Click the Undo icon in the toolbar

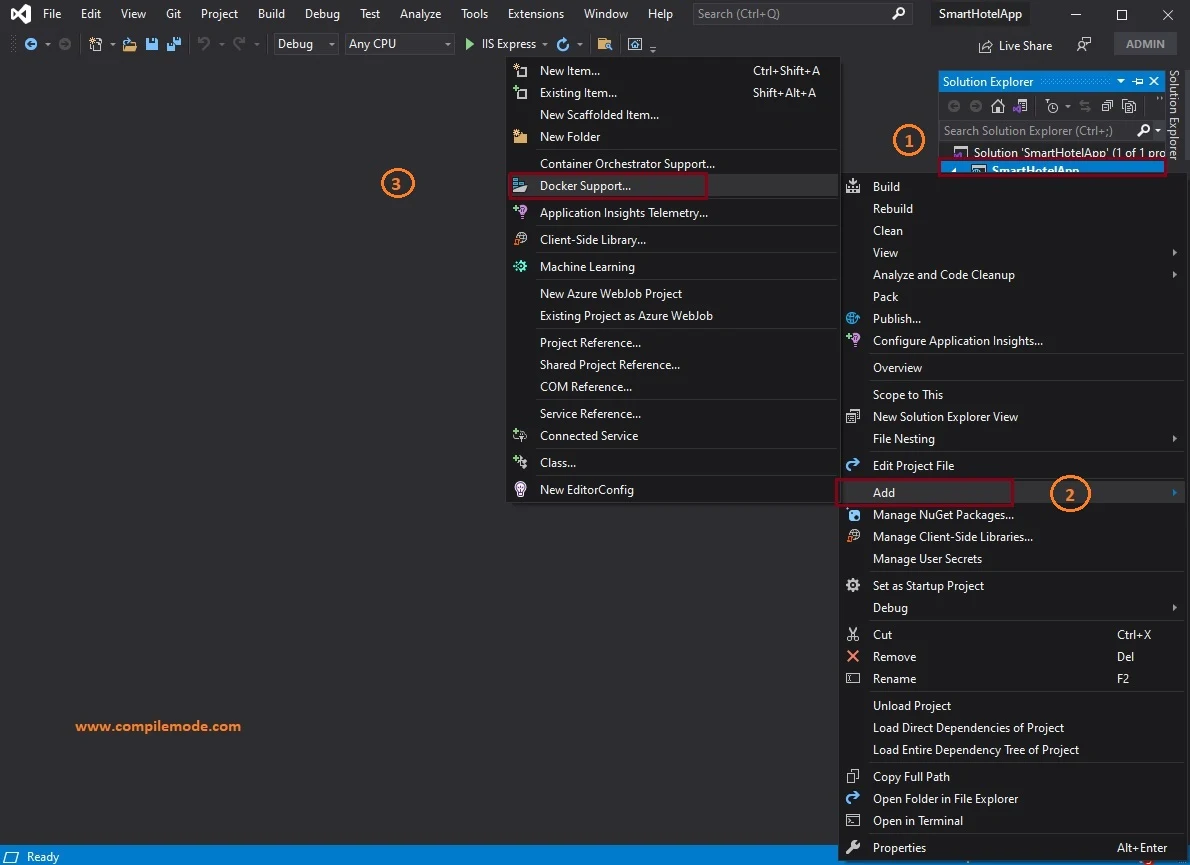click(205, 44)
